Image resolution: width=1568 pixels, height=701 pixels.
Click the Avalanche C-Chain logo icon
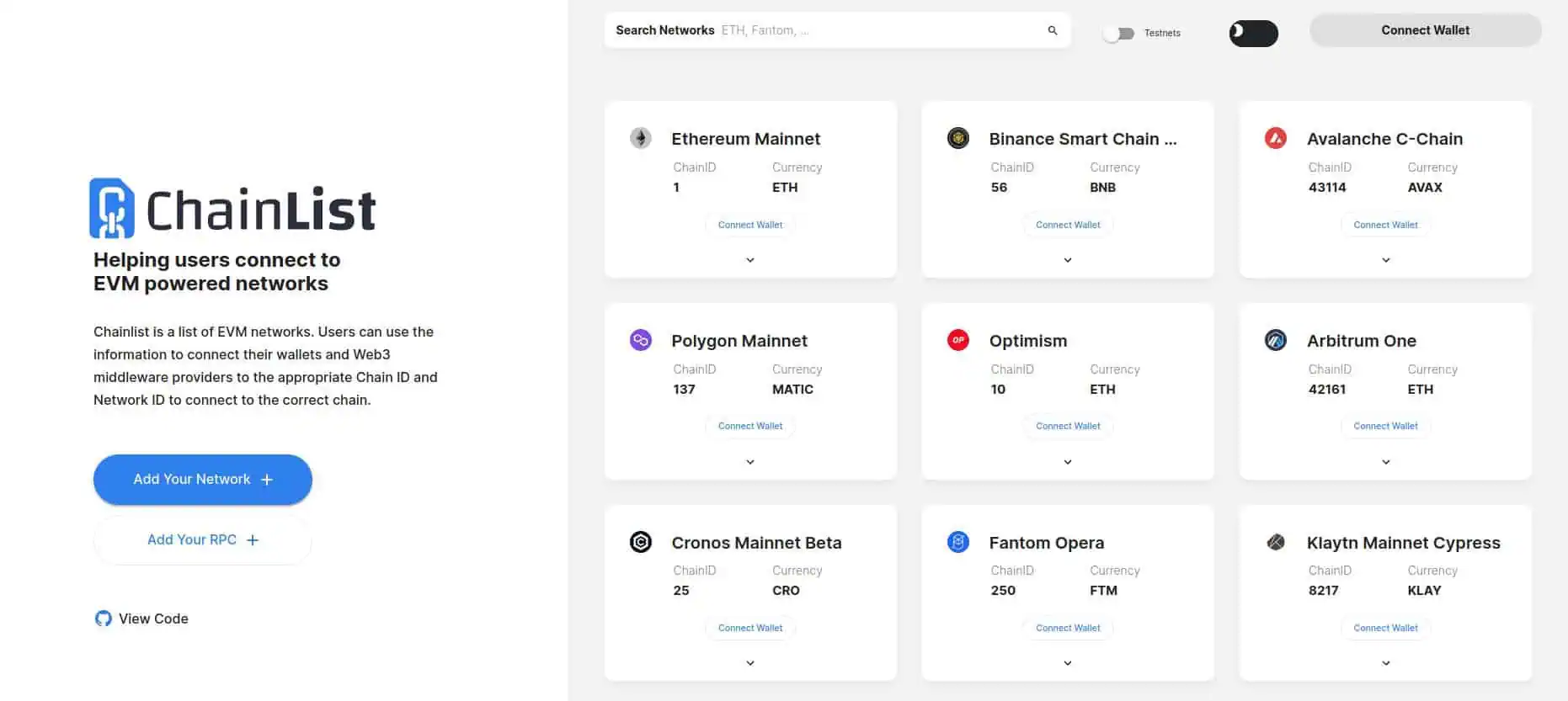click(1276, 138)
